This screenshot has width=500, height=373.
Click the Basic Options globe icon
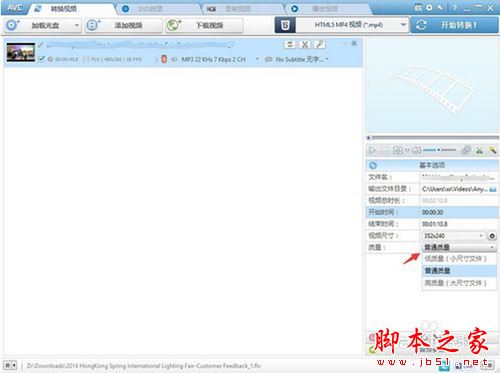pos(373,165)
